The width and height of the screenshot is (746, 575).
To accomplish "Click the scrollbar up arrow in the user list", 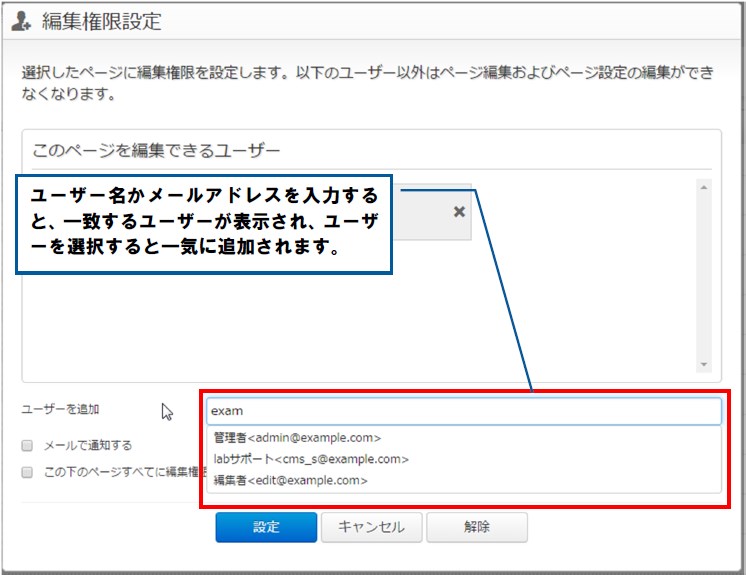I will pos(704,187).
